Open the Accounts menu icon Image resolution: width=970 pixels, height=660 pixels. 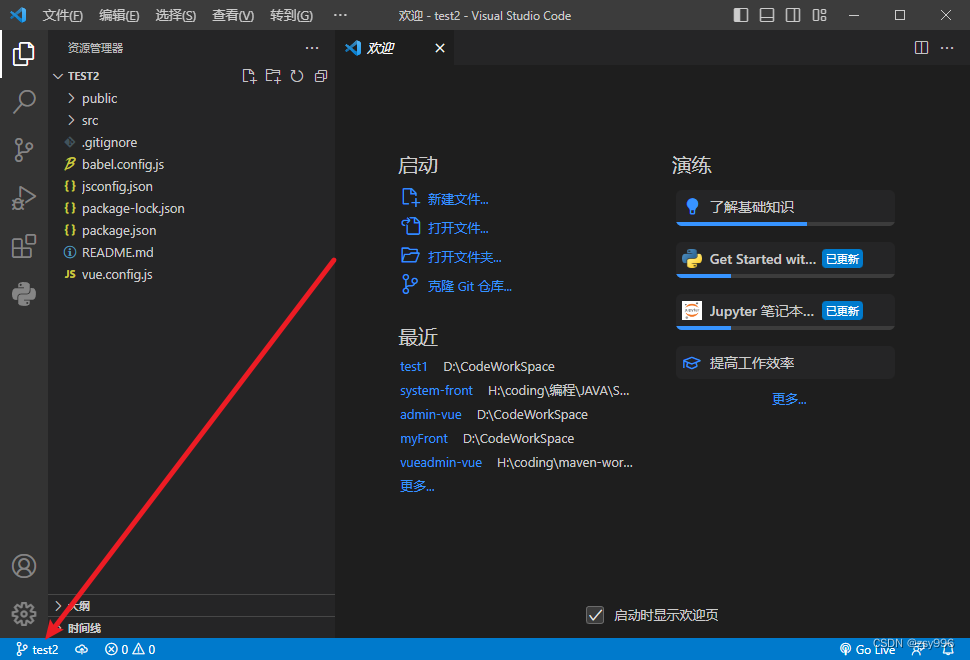(24, 566)
